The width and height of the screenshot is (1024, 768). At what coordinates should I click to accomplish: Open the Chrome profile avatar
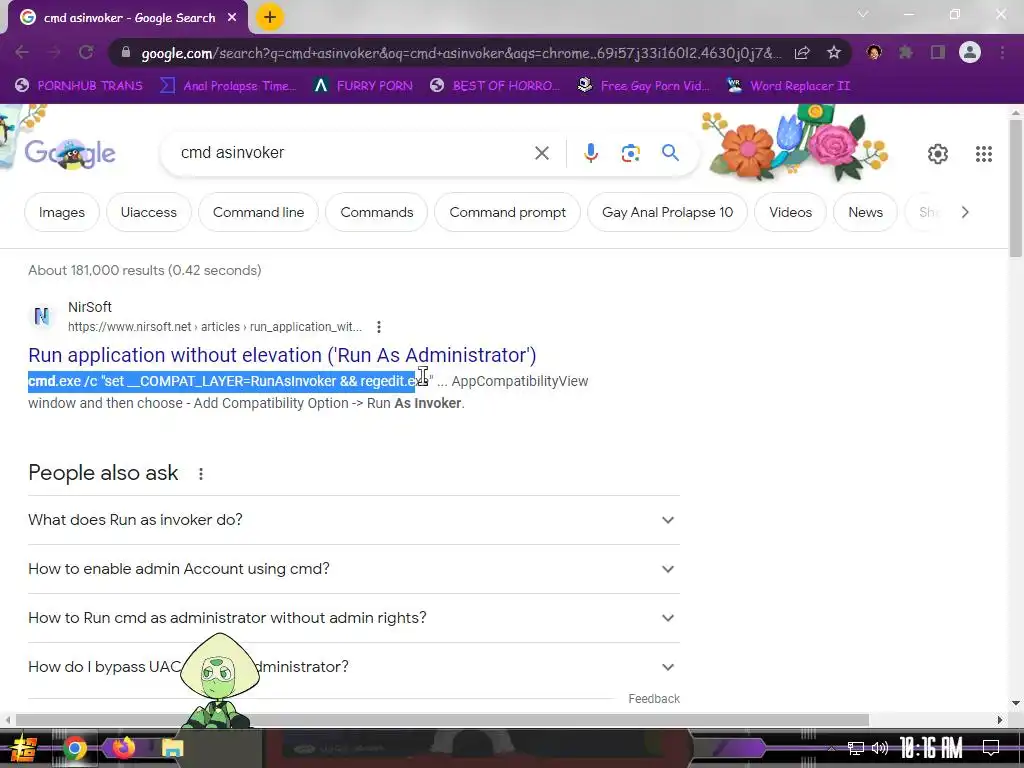(970, 52)
